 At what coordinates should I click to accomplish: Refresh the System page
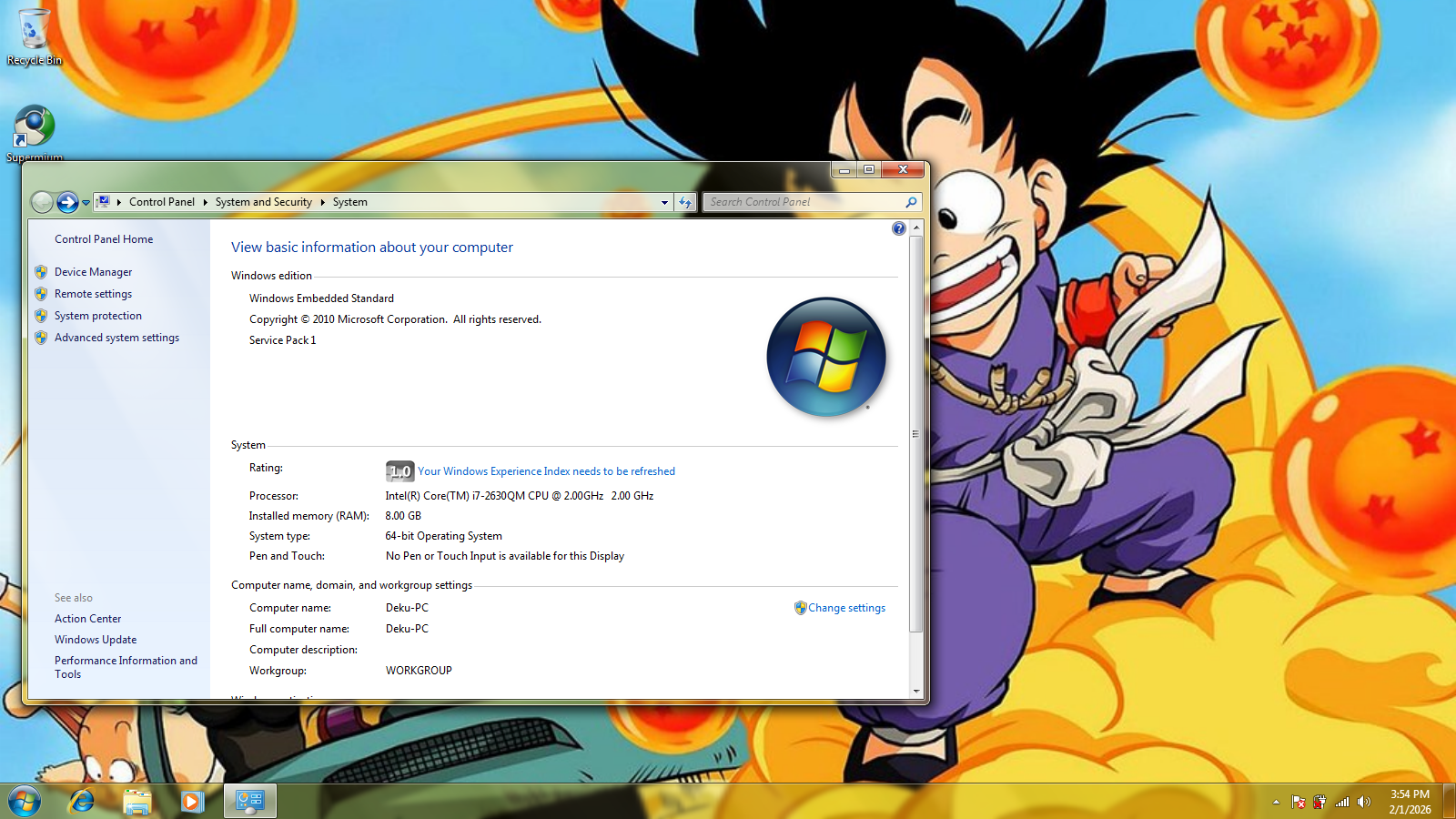tap(686, 202)
